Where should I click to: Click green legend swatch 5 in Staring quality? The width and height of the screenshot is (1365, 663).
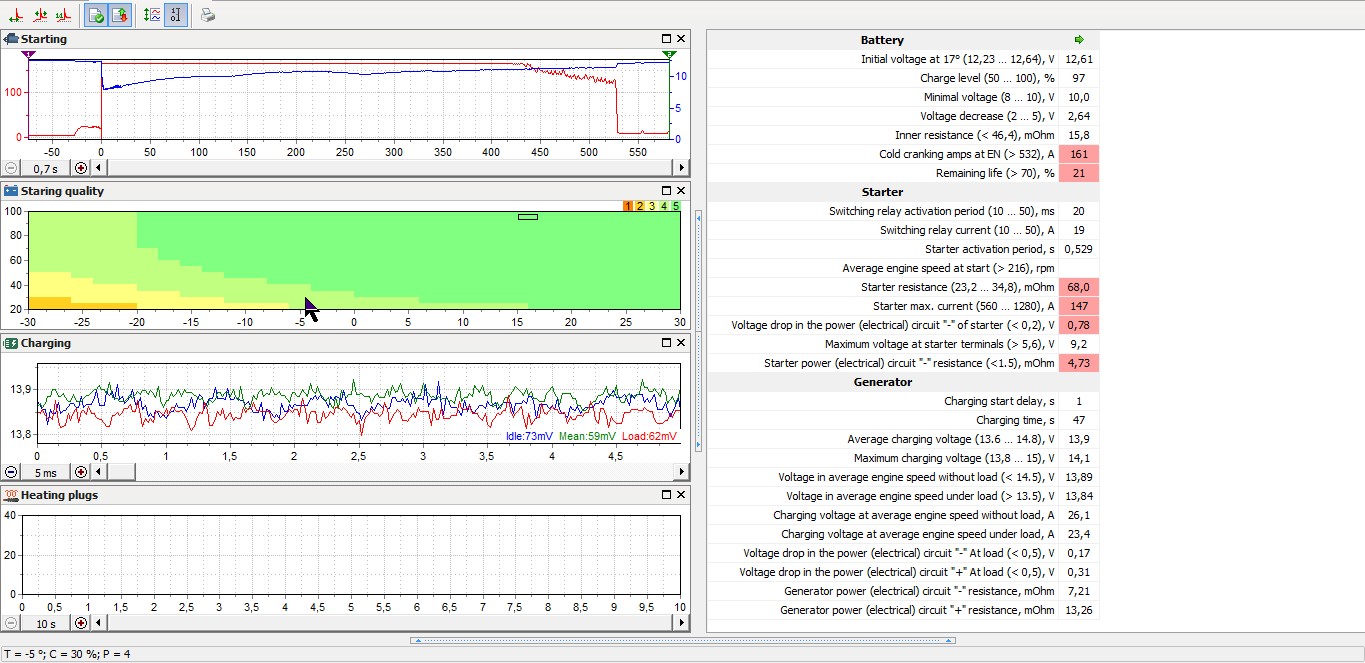tap(676, 206)
